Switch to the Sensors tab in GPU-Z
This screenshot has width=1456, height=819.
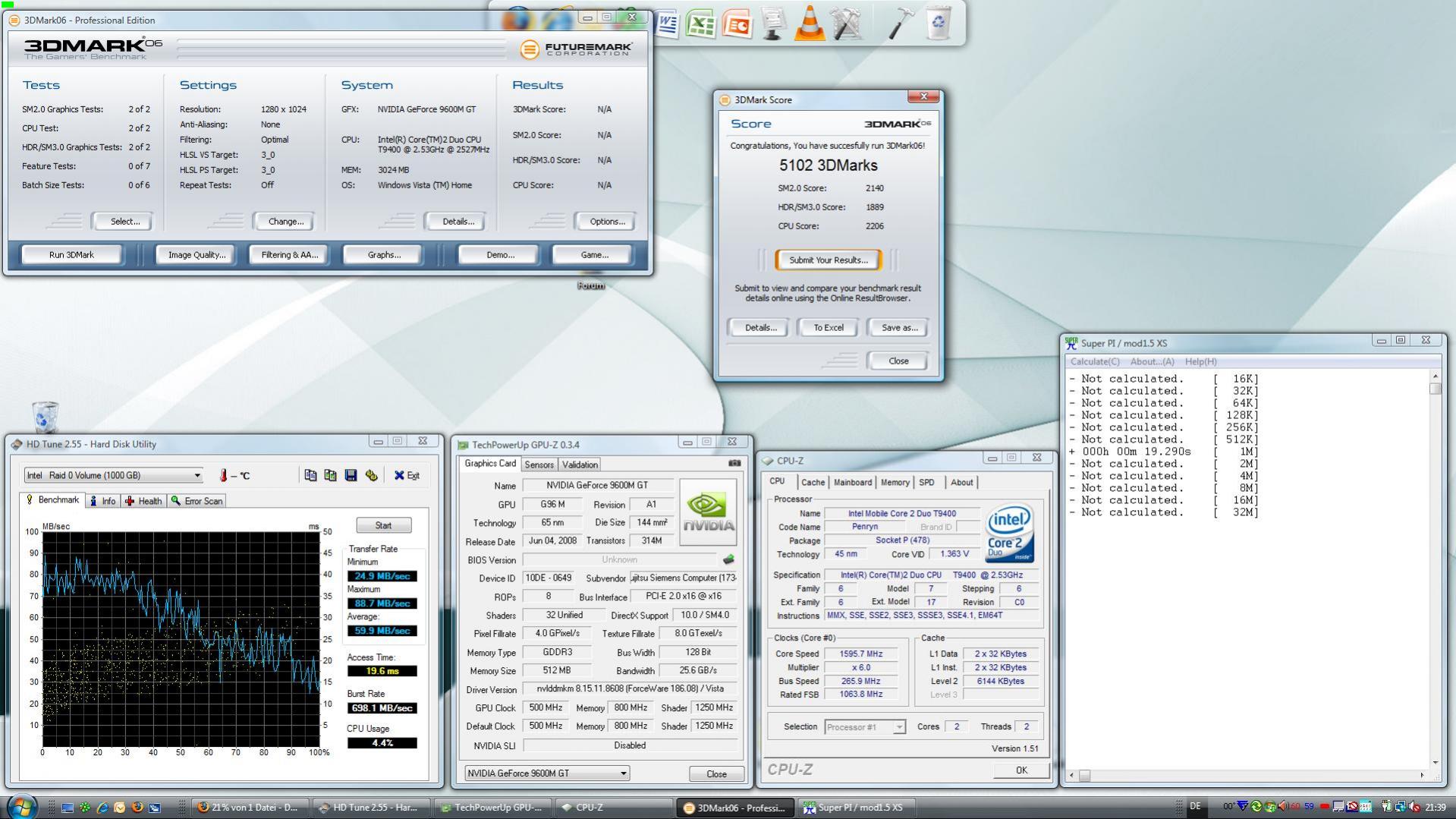[539, 465]
